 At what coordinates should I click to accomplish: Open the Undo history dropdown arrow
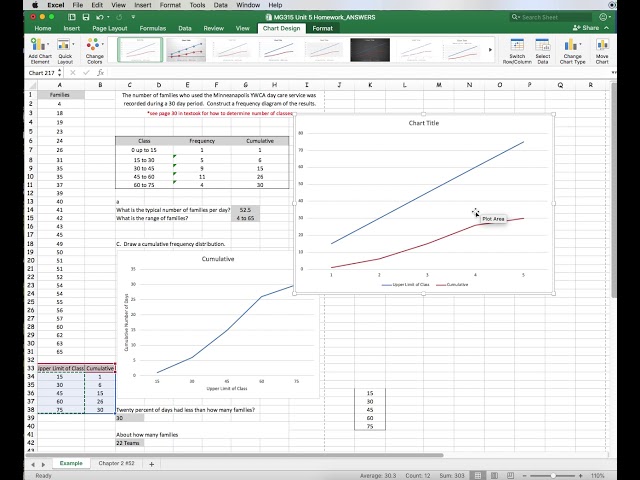coord(108,17)
